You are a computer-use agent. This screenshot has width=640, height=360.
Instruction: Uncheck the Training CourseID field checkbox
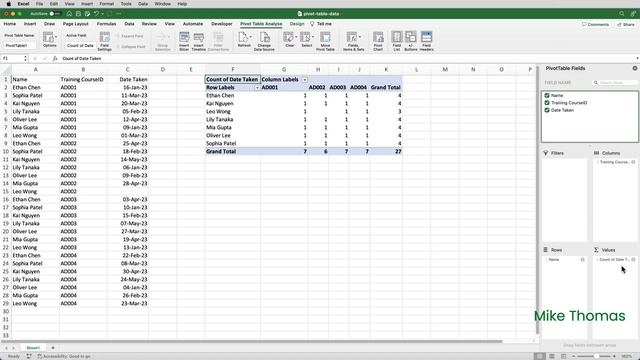(x=547, y=102)
